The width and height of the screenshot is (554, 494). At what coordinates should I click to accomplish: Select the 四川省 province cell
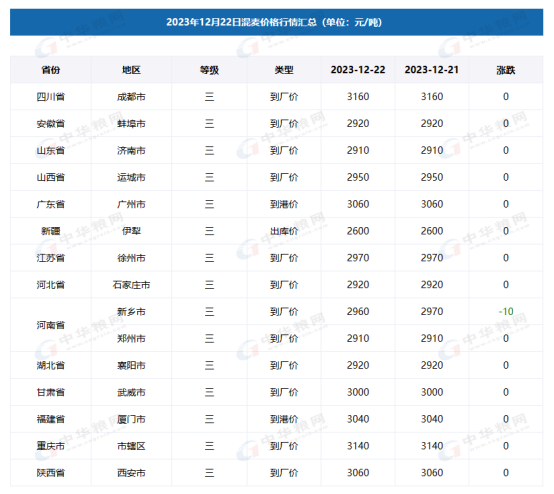tap(51, 96)
